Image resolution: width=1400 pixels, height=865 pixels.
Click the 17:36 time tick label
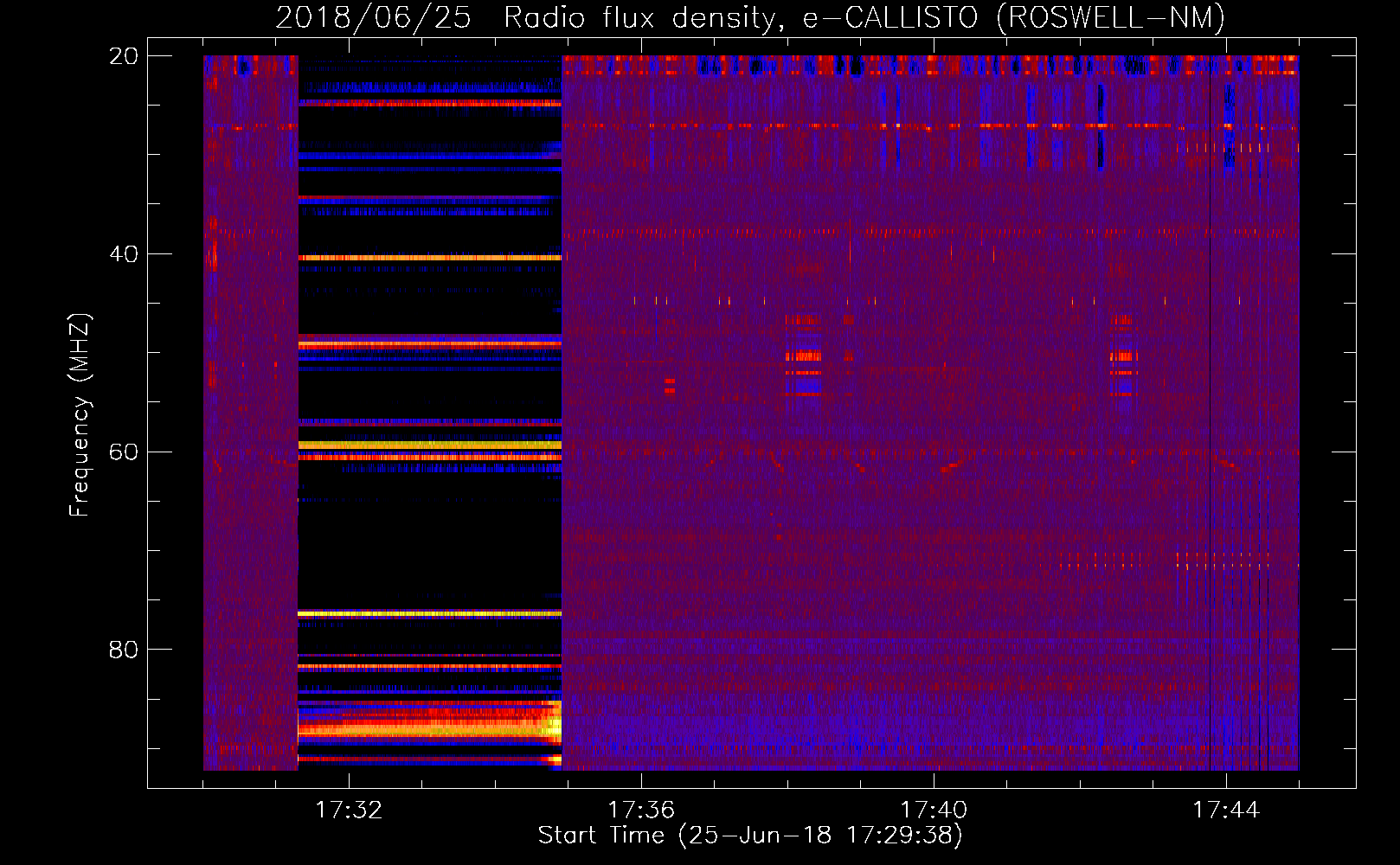(x=641, y=811)
